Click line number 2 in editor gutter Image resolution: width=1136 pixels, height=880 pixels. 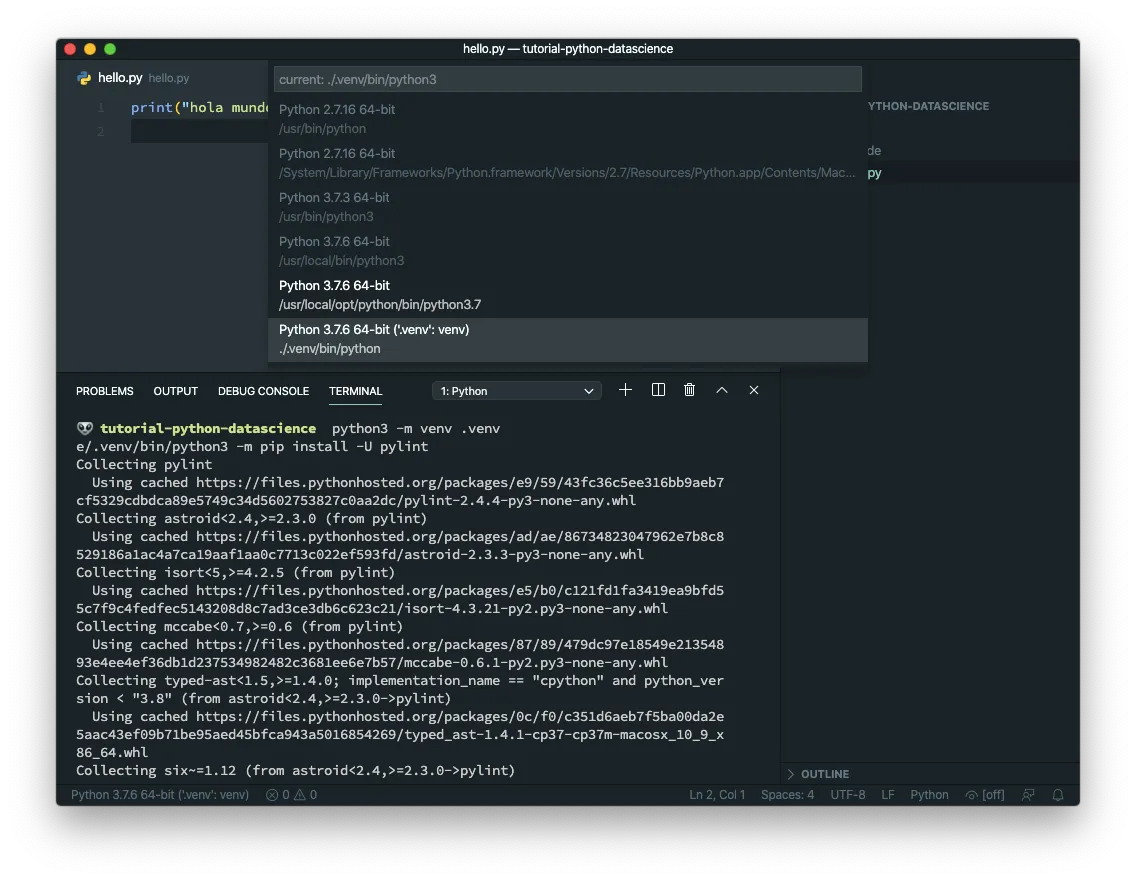101,132
